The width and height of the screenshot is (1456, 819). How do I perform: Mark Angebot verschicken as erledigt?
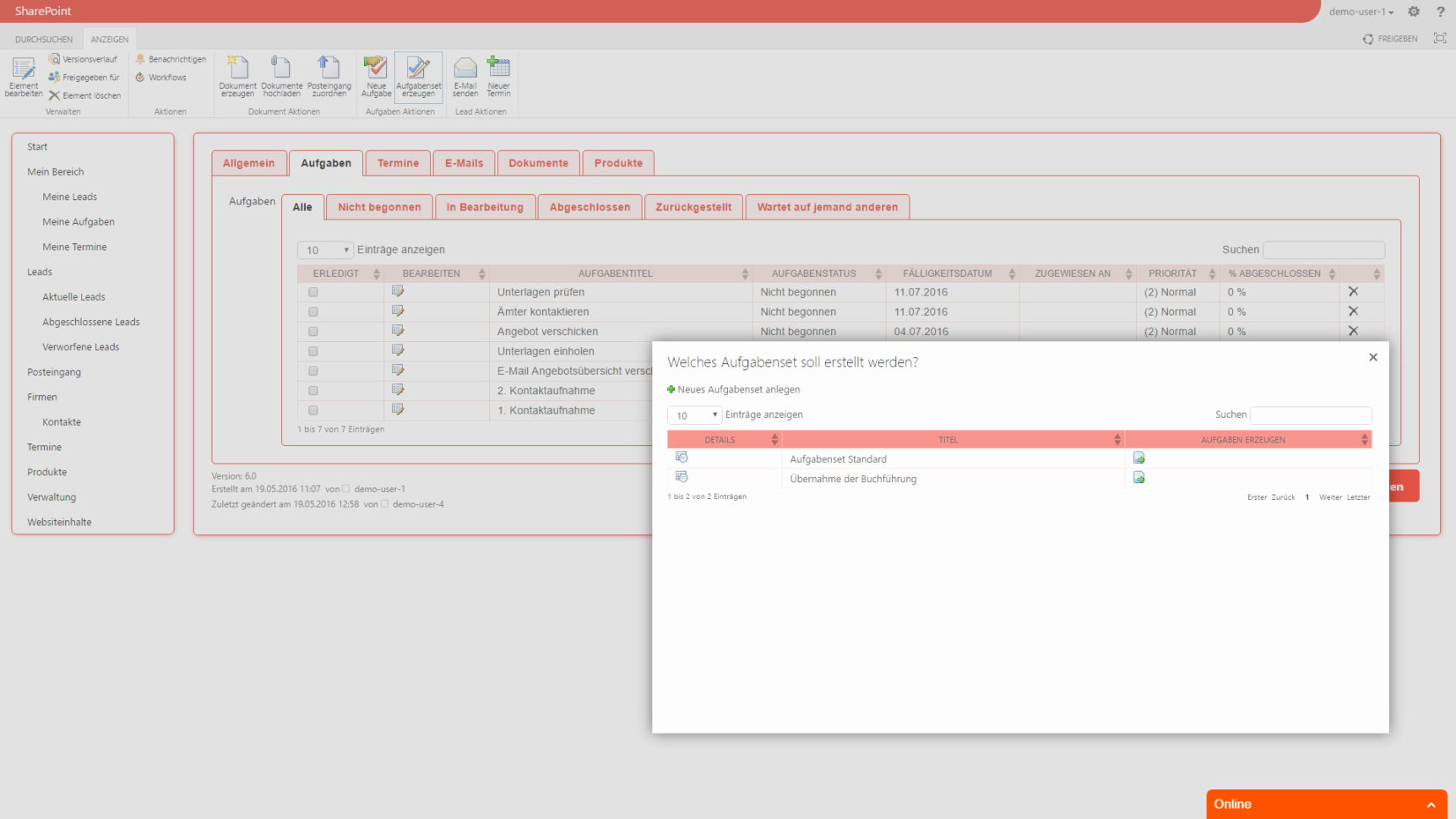coord(313,332)
